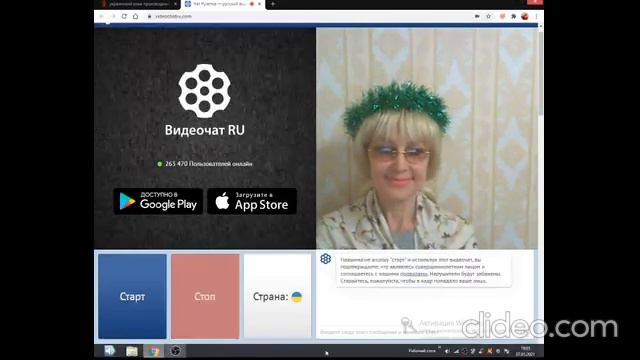
Task: Click the browser Home icon
Action: click(136, 16)
